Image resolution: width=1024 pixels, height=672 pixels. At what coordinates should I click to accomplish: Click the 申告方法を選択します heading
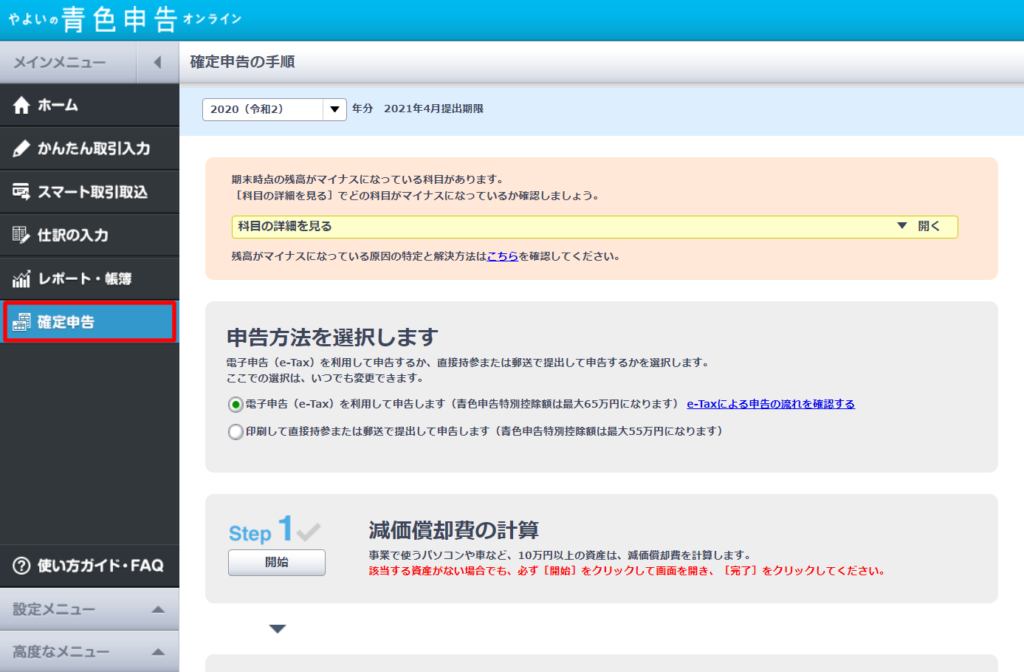(x=332, y=338)
